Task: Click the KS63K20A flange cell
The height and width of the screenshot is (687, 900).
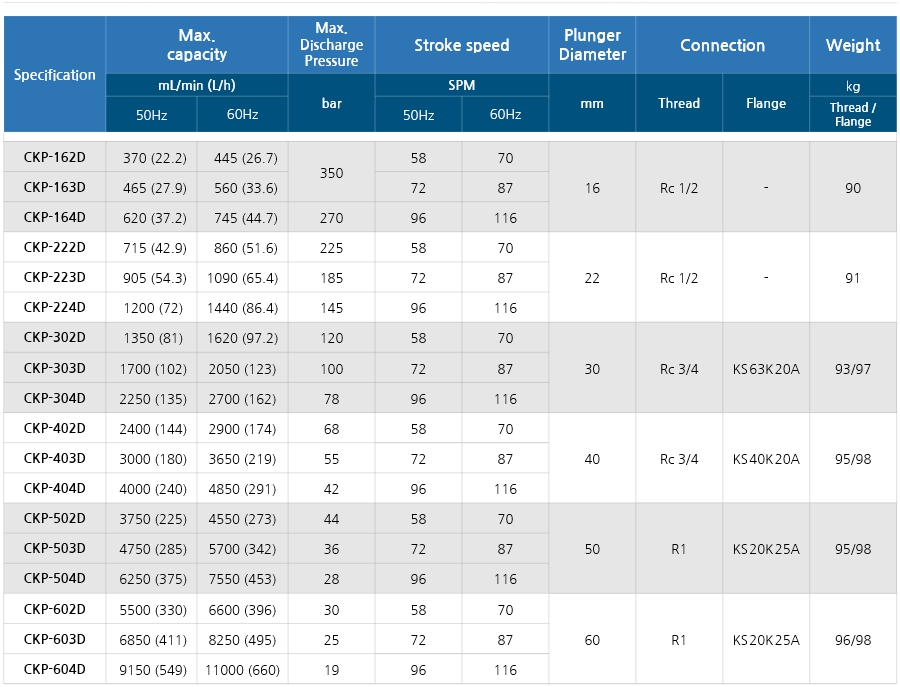Action: pyautogui.click(x=766, y=369)
